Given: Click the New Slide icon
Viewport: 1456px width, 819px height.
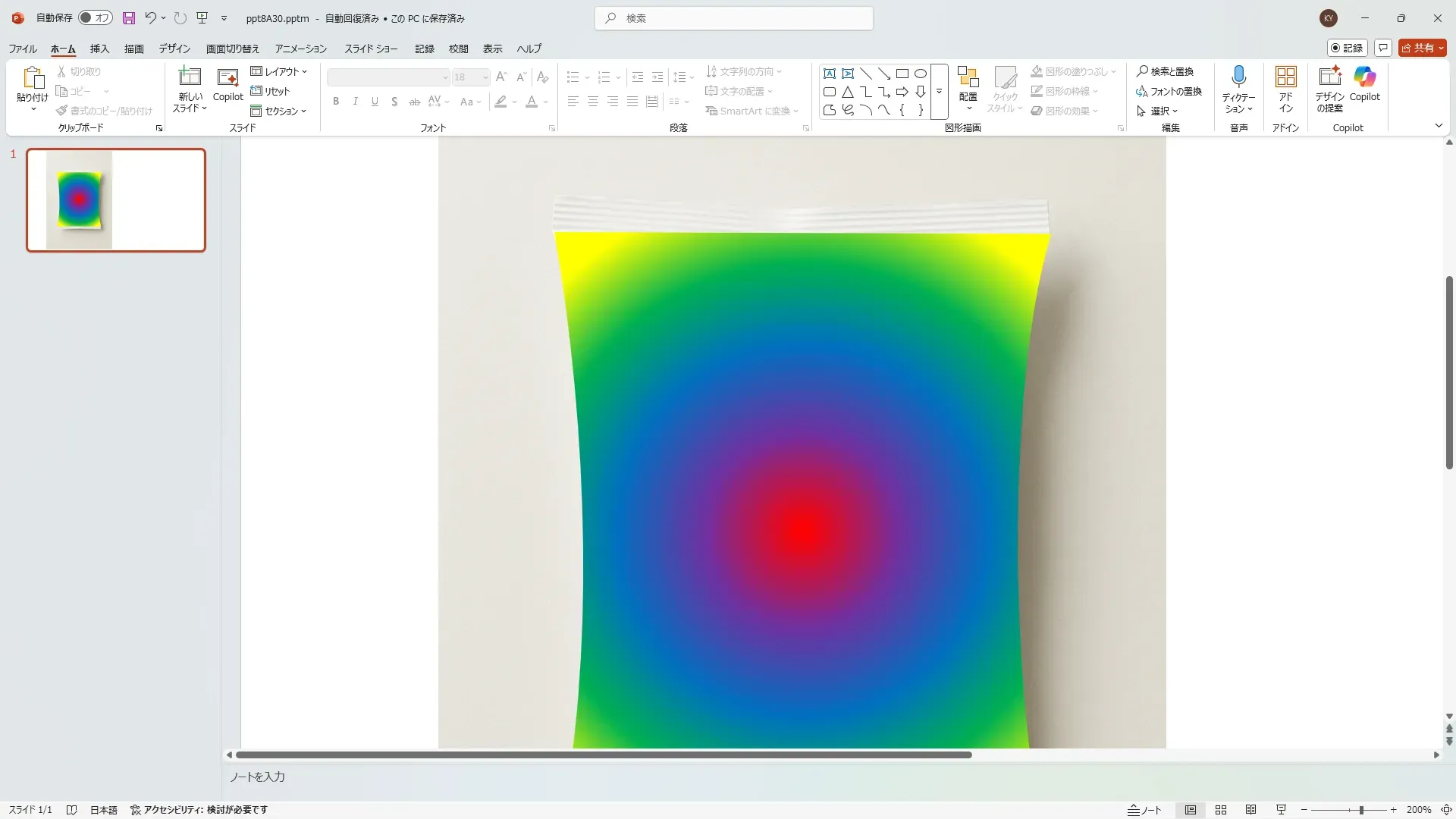Looking at the screenshot, I should point(189,77).
